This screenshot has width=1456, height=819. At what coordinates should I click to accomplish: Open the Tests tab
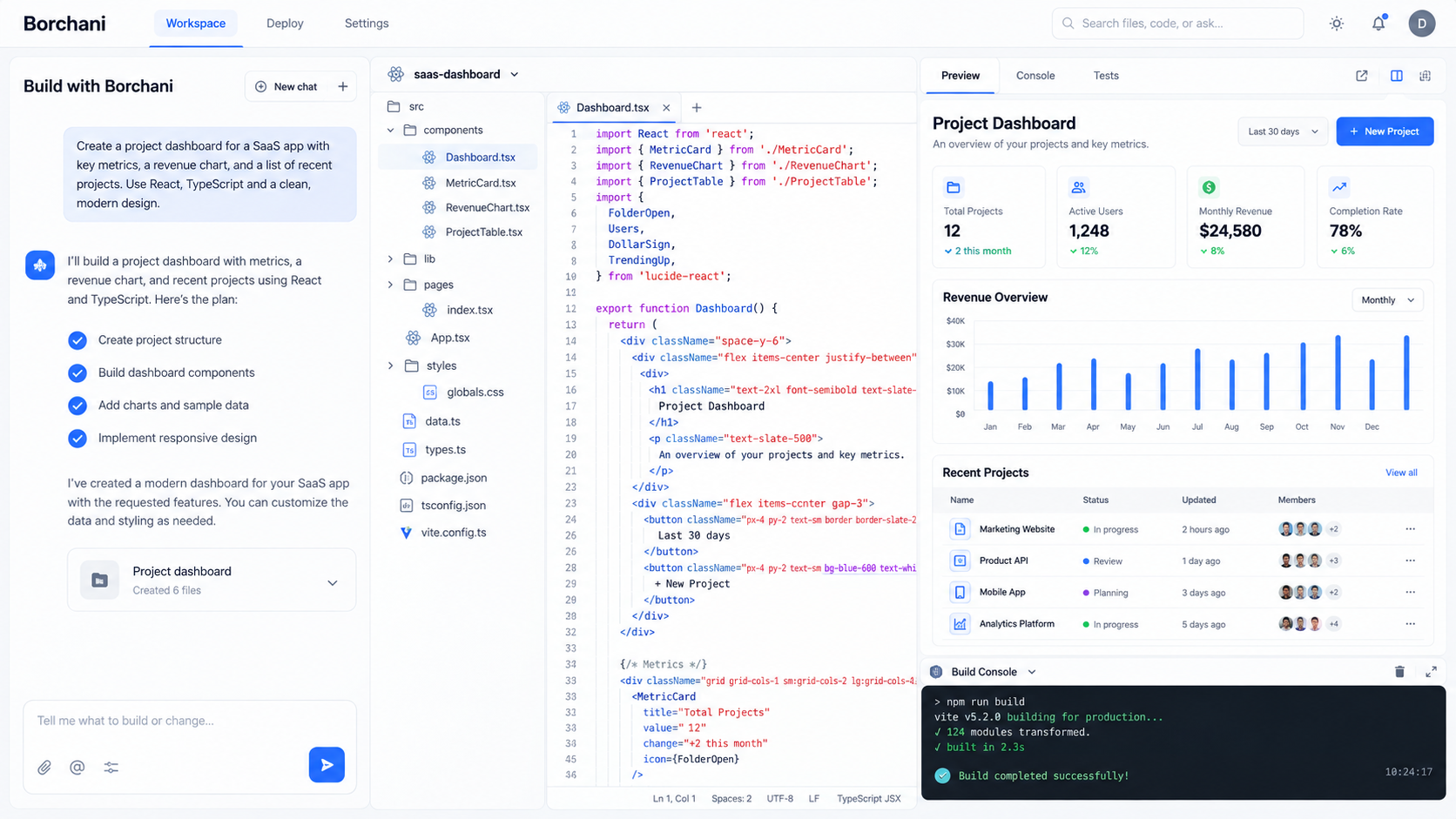click(1106, 76)
